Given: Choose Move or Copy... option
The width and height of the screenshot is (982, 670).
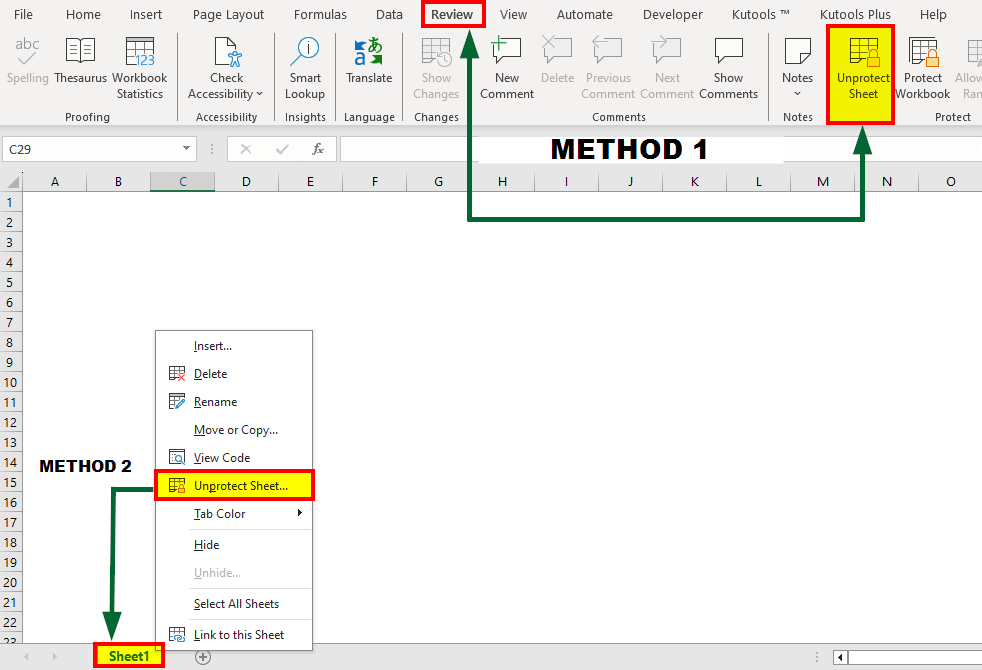Looking at the screenshot, I should coord(234,430).
